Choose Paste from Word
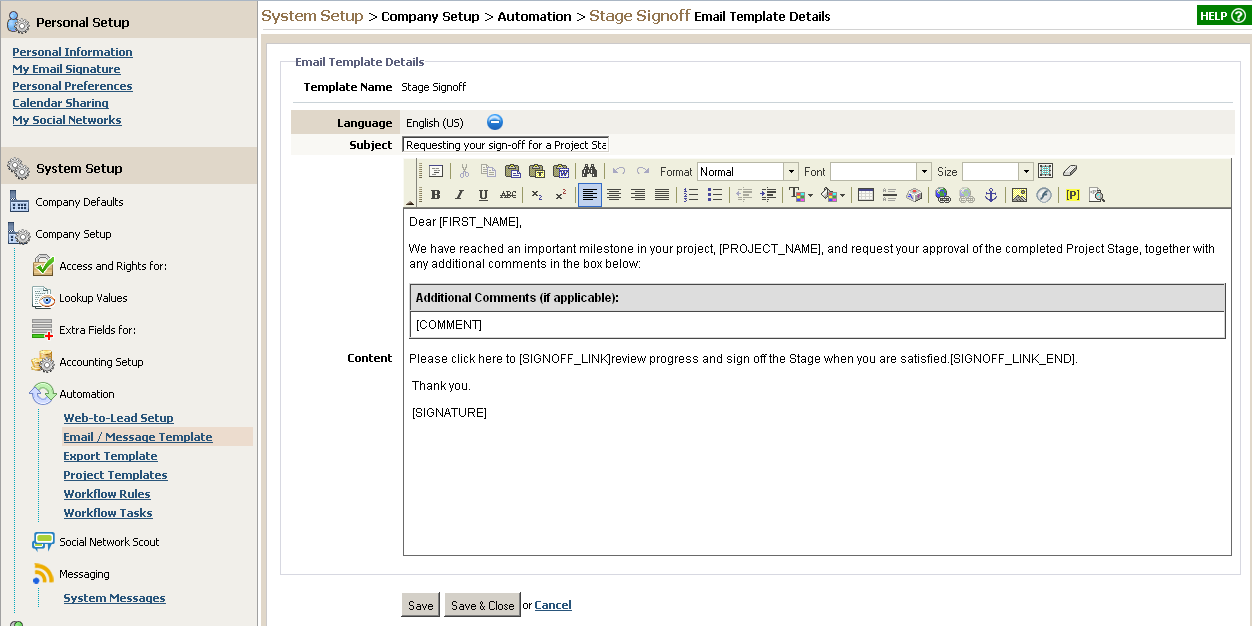This screenshot has width=1252, height=626. coord(560,171)
